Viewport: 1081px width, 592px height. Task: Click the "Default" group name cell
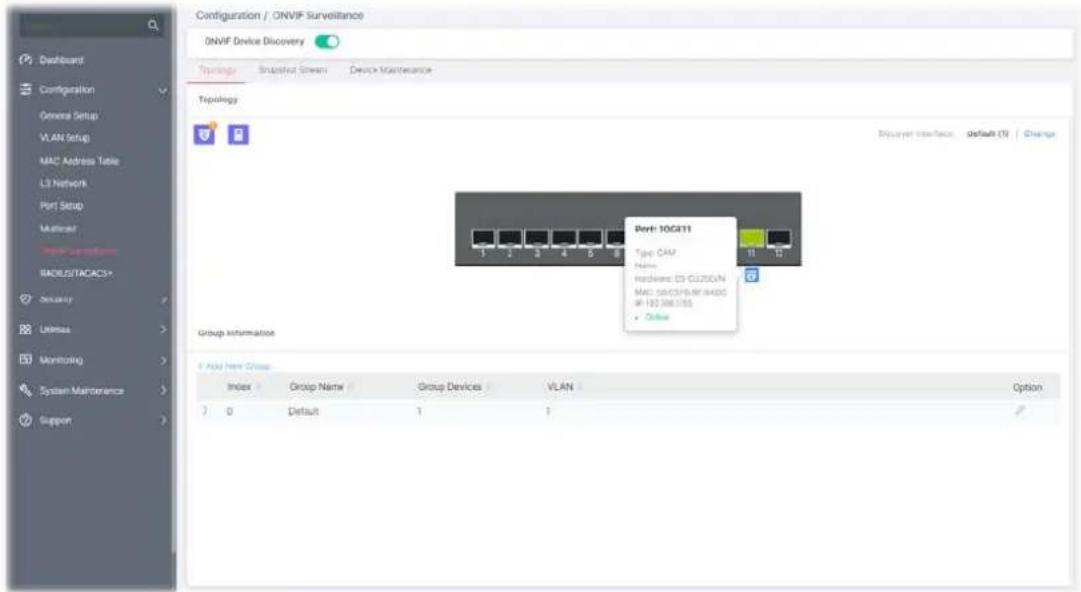pyautogui.click(x=303, y=411)
